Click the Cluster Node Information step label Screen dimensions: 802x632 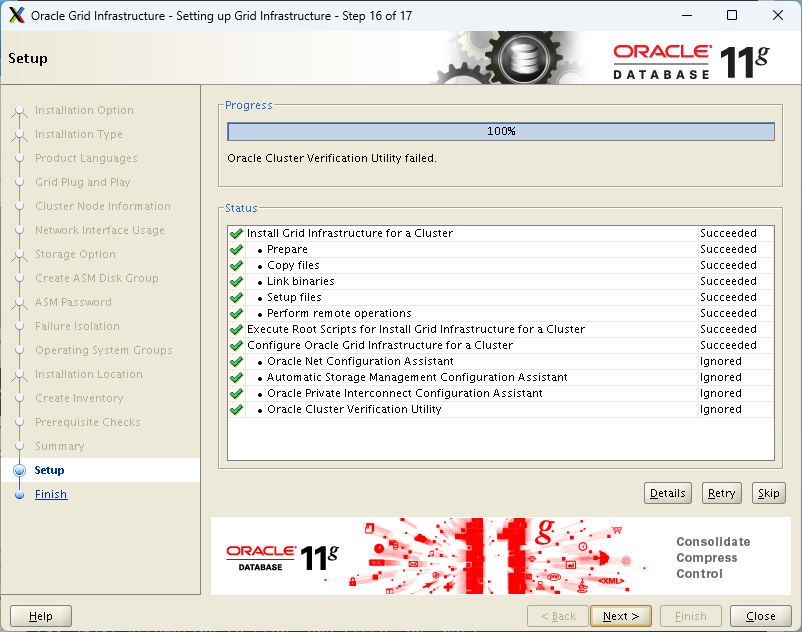tap(103, 207)
